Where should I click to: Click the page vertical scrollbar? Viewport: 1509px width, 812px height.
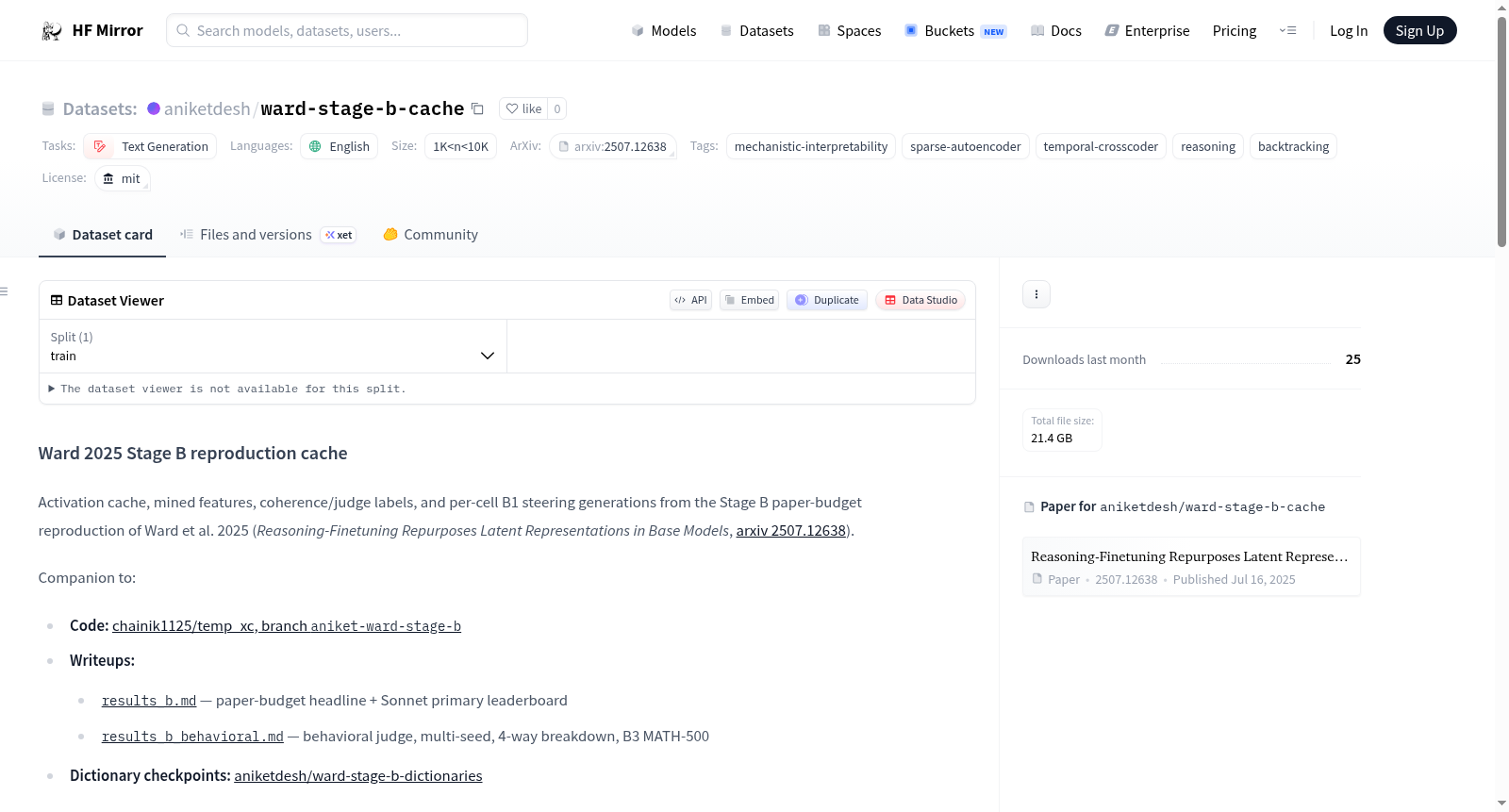click(x=1501, y=132)
